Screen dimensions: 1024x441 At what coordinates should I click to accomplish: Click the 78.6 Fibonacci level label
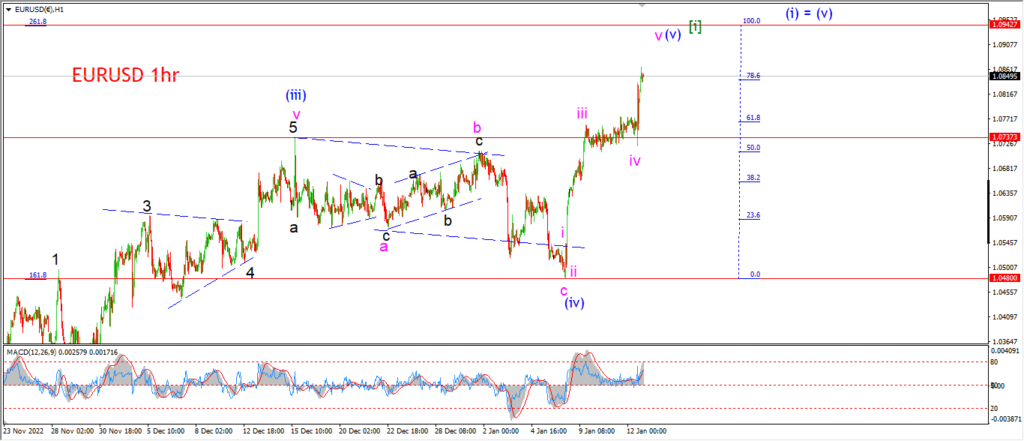click(x=753, y=76)
